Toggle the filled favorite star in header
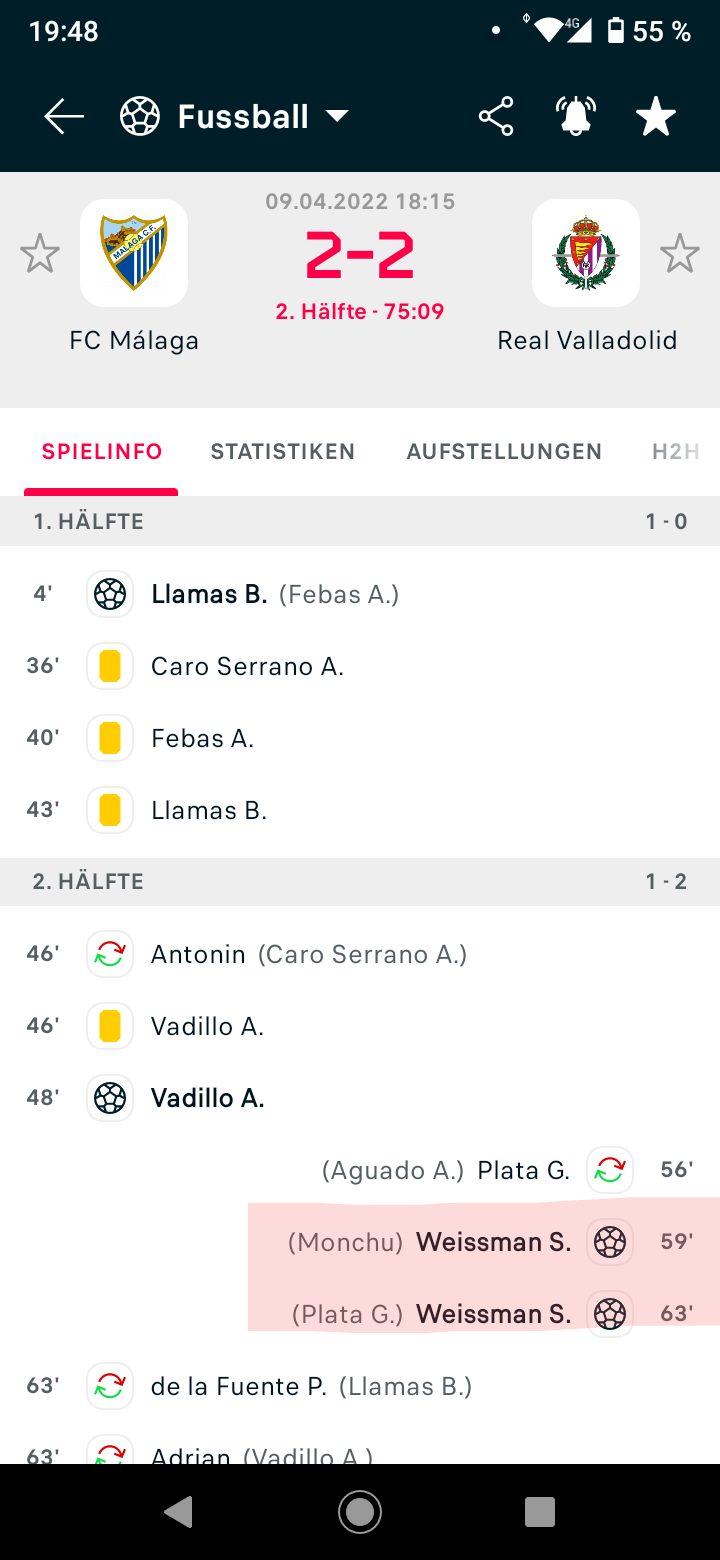Screen dimensions: 720x1560 [656, 117]
